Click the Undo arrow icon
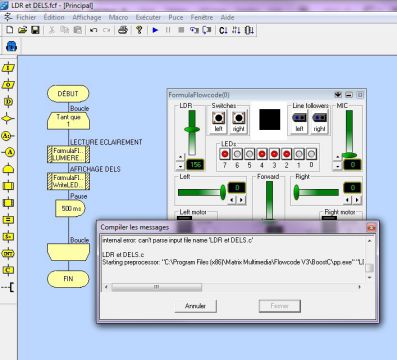Screen dimensions: 397x360 point(94,30)
